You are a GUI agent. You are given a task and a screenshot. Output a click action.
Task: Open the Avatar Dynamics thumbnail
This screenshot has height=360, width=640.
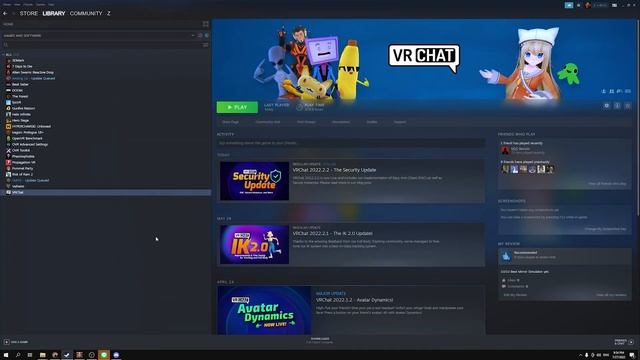pyautogui.click(x=264, y=310)
